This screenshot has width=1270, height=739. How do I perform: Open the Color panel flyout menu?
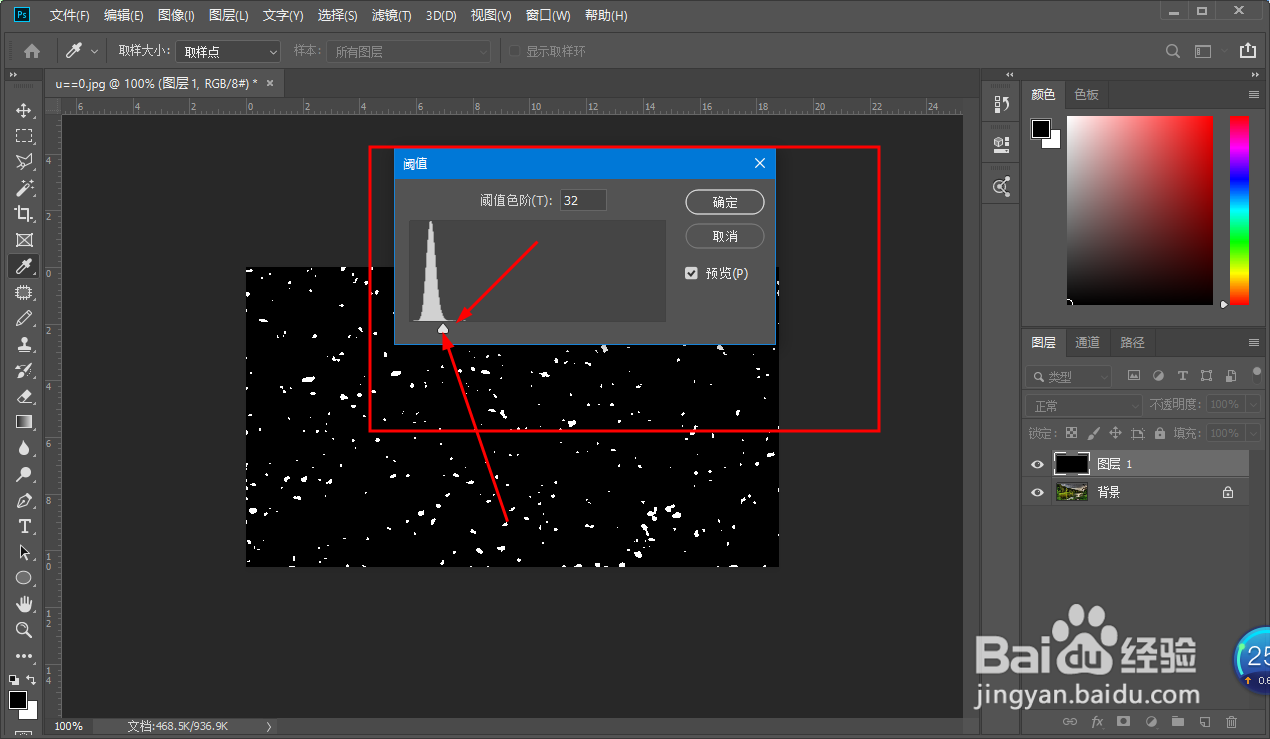[x=1253, y=94]
